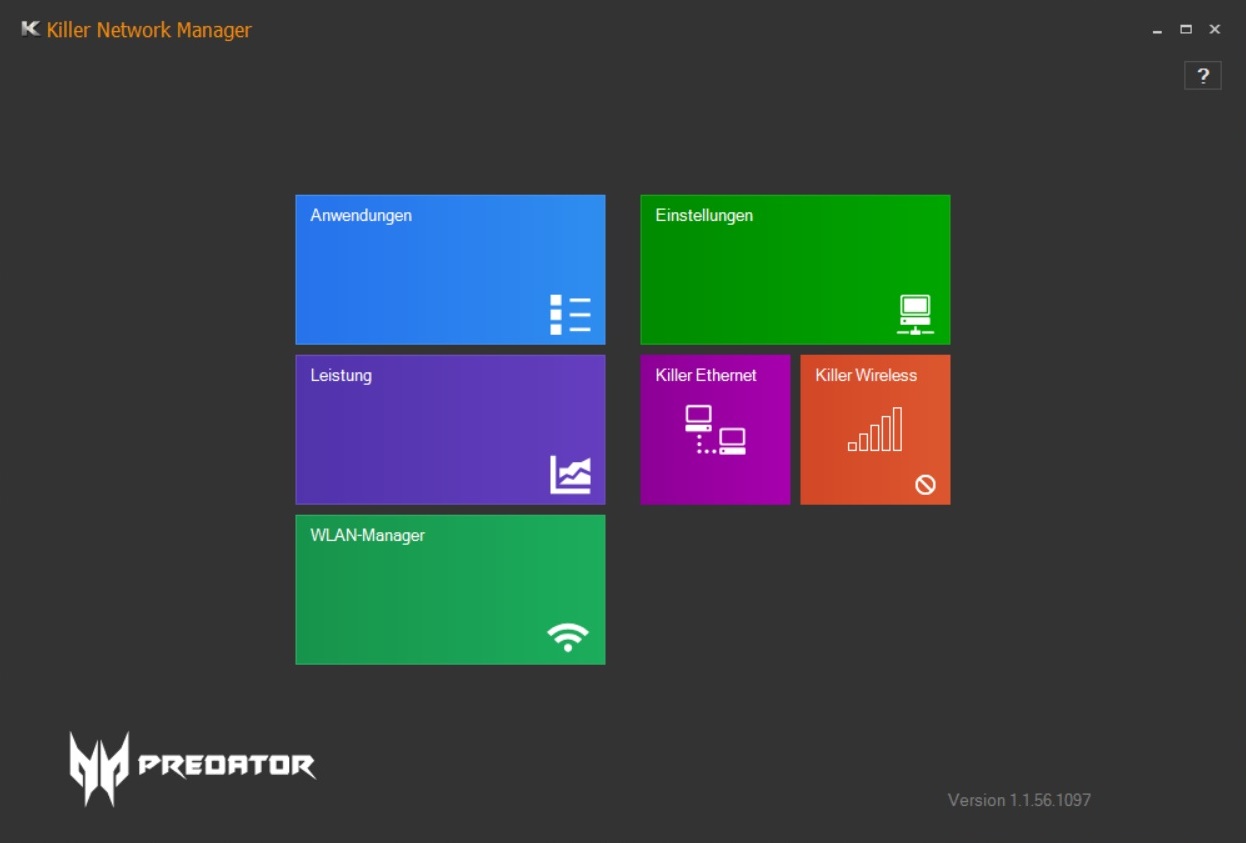Click the Anwendungen list icon

(x=570, y=315)
